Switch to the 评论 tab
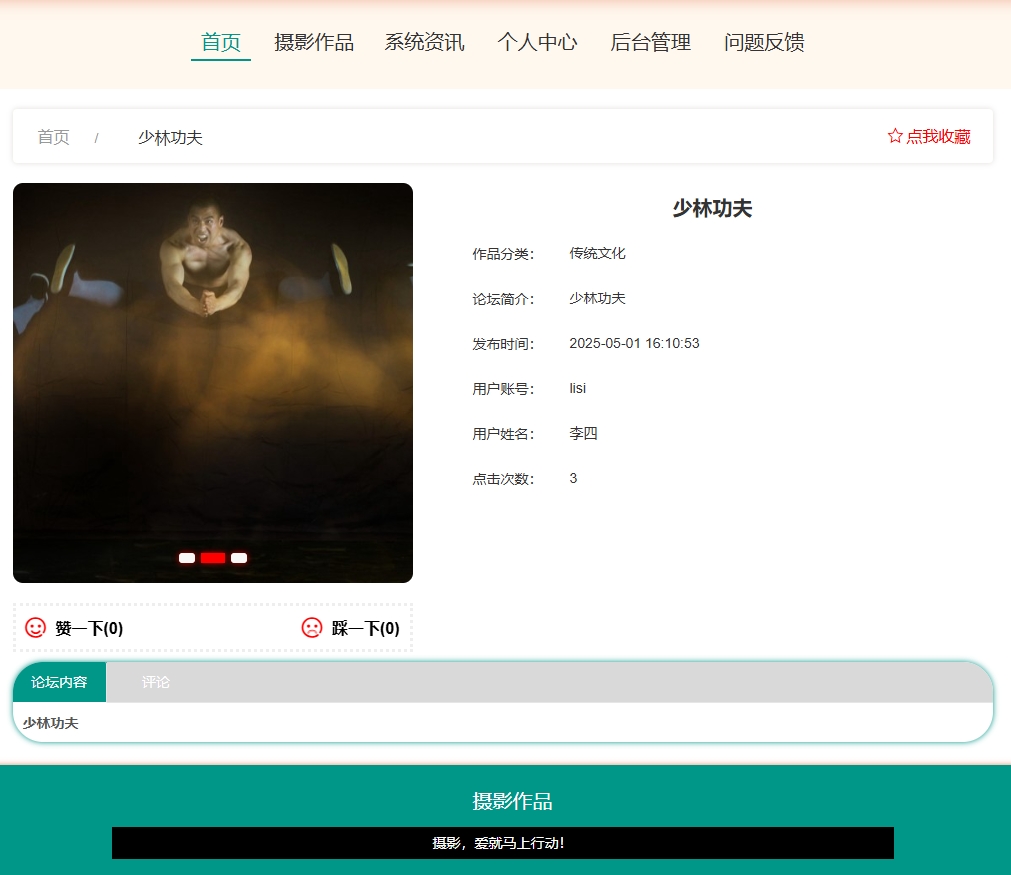Screen dimensions: 1011x875 click(155, 682)
